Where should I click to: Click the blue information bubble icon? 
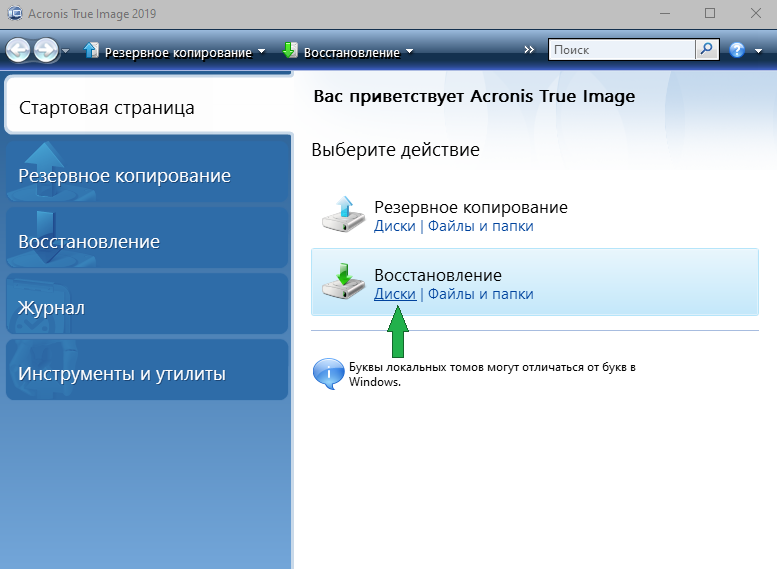(x=328, y=374)
